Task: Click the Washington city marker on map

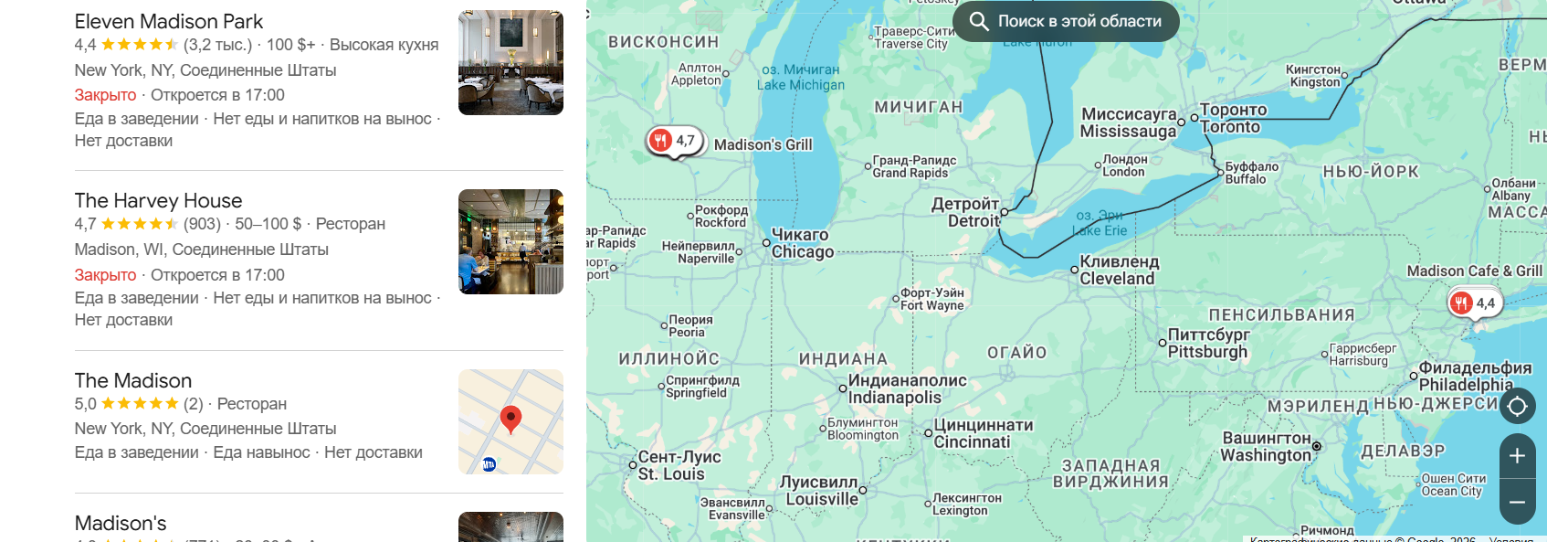Action: tap(1316, 446)
